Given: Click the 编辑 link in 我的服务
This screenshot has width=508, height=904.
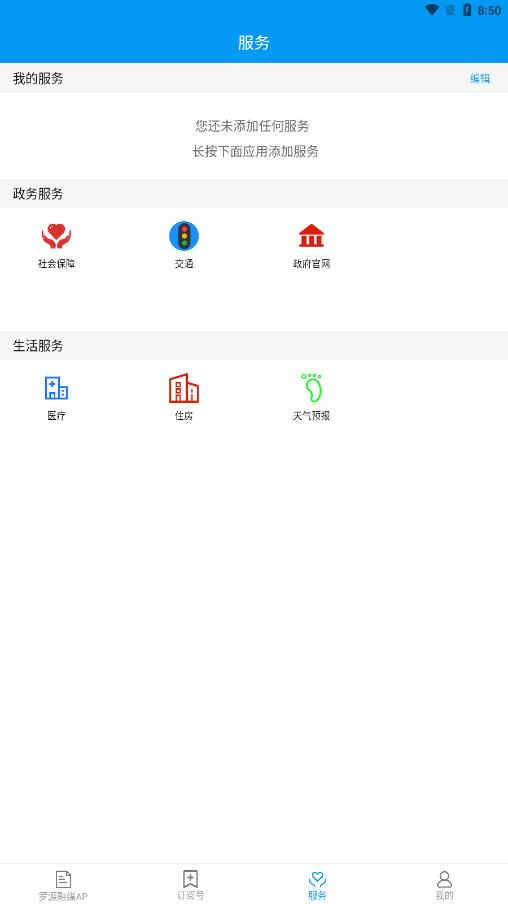Looking at the screenshot, I should point(480,78).
